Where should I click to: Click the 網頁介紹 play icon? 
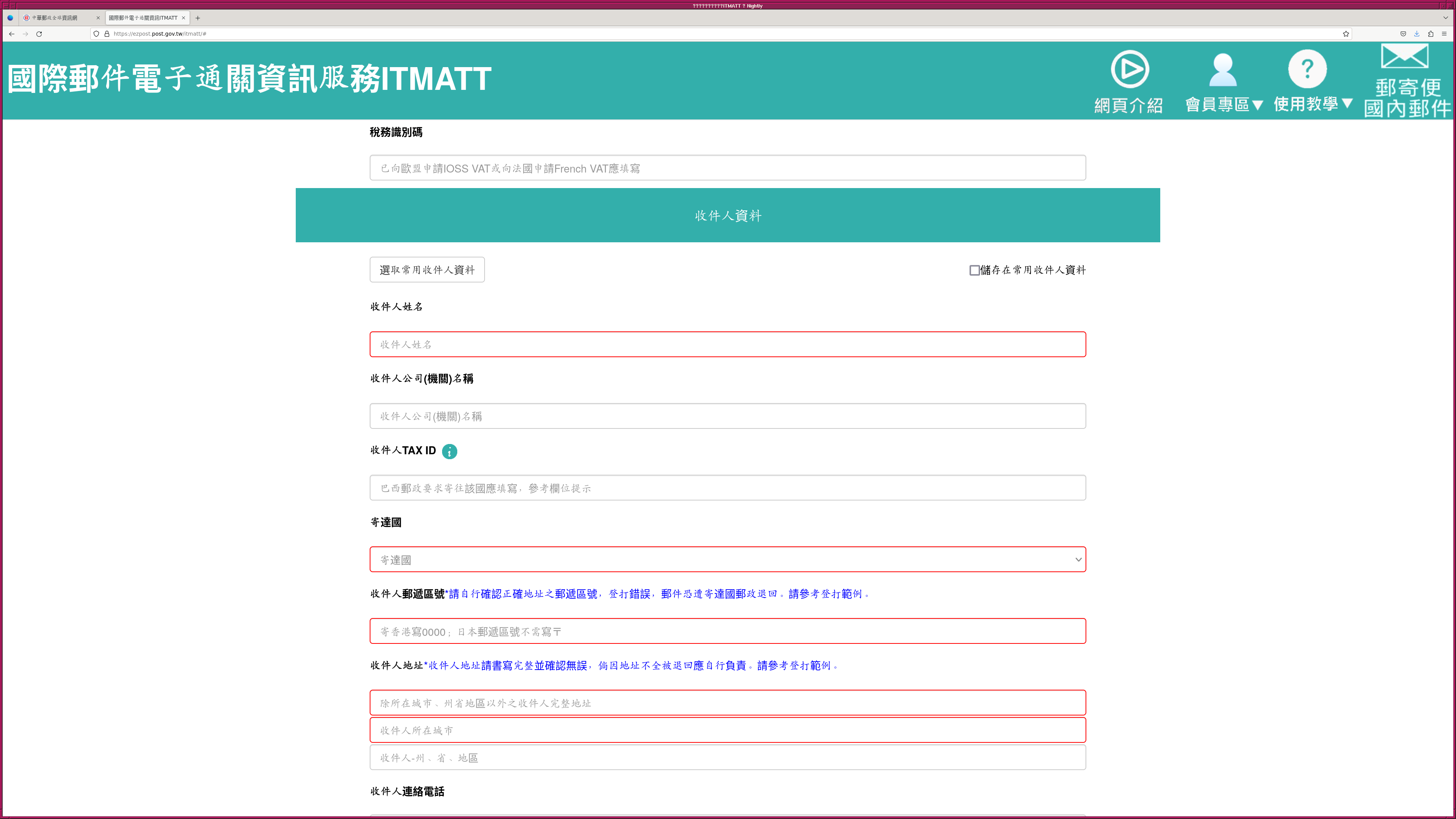[x=1129, y=69]
